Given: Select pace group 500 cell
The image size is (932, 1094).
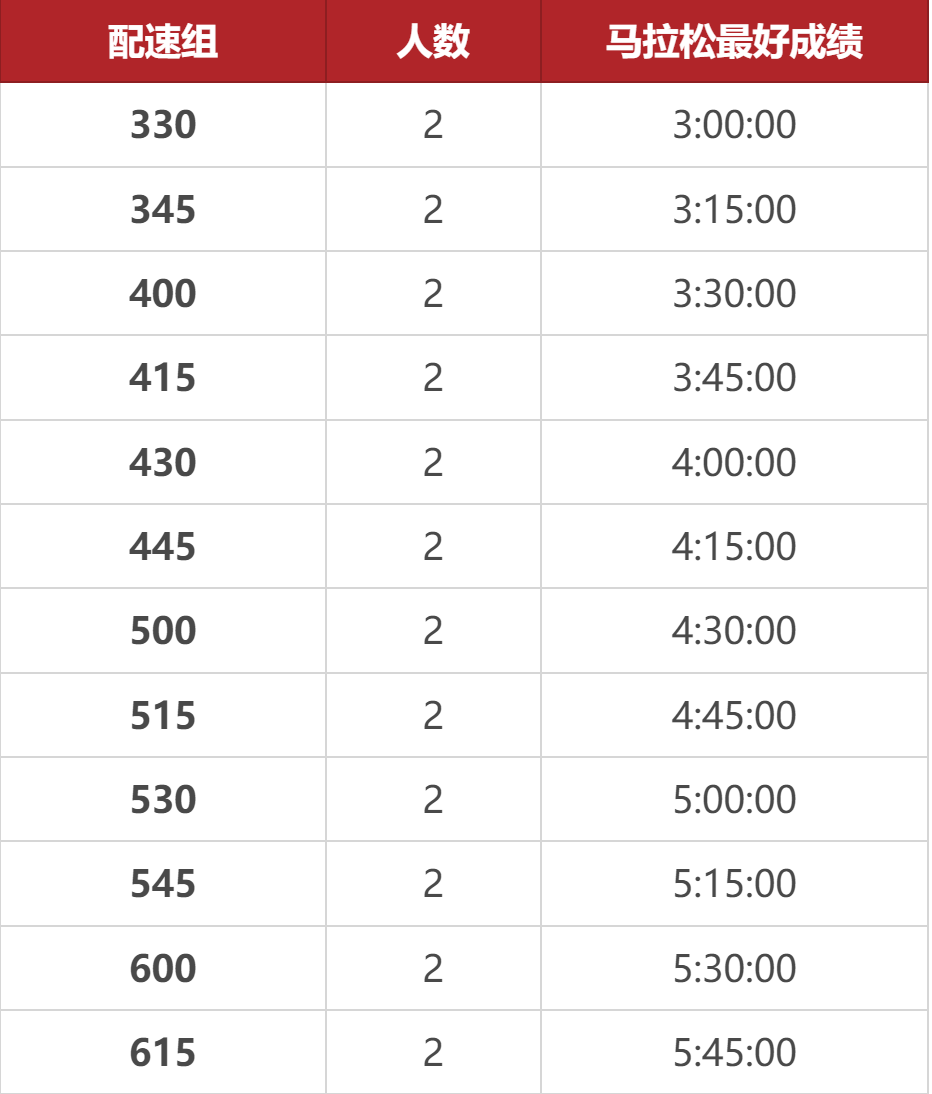Looking at the screenshot, I should (163, 631).
